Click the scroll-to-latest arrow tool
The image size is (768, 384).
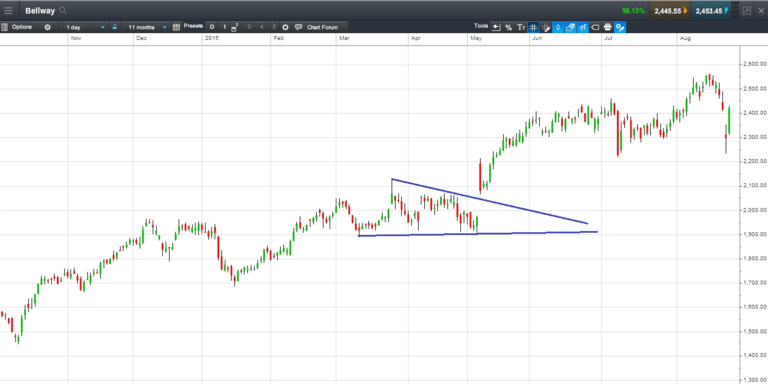pyautogui.click(x=496, y=27)
